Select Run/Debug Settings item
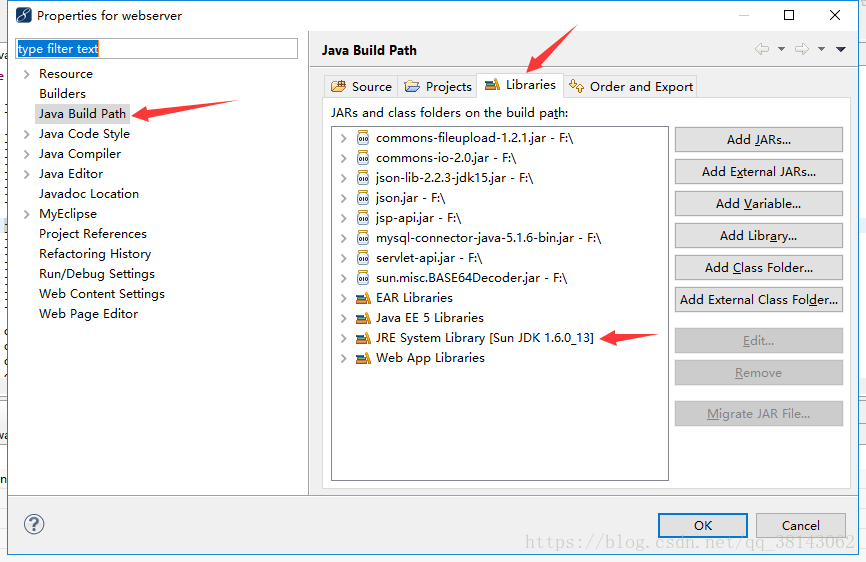Viewport: 866px width, 562px height. point(97,274)
